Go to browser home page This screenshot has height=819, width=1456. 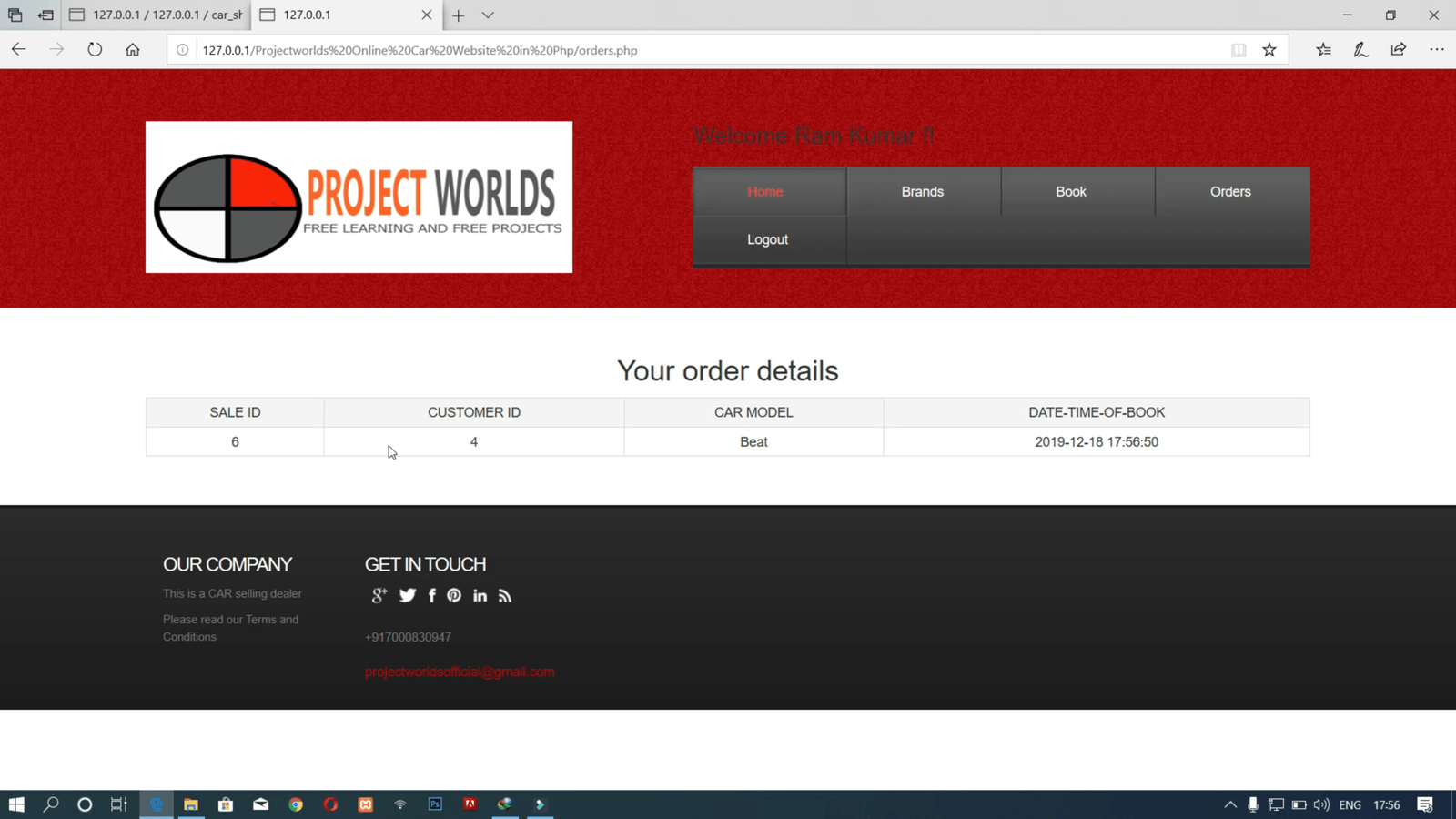coord(133,50)
